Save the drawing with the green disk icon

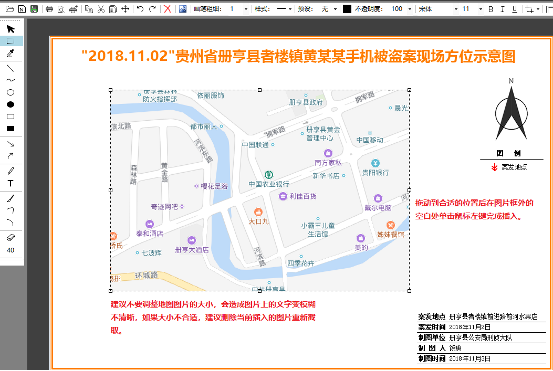34,9
